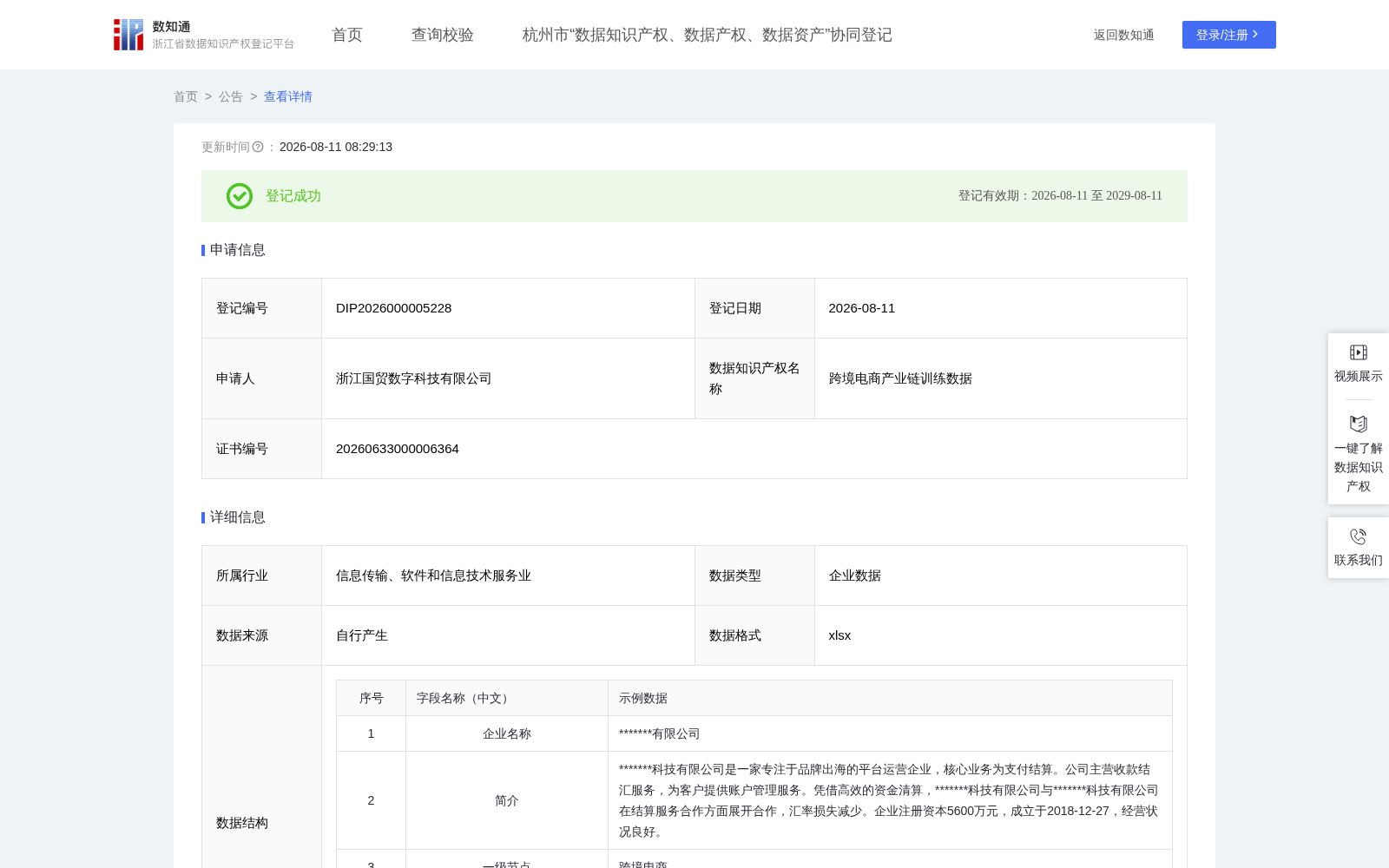Click data source value 自行产生

pos(362,635)
